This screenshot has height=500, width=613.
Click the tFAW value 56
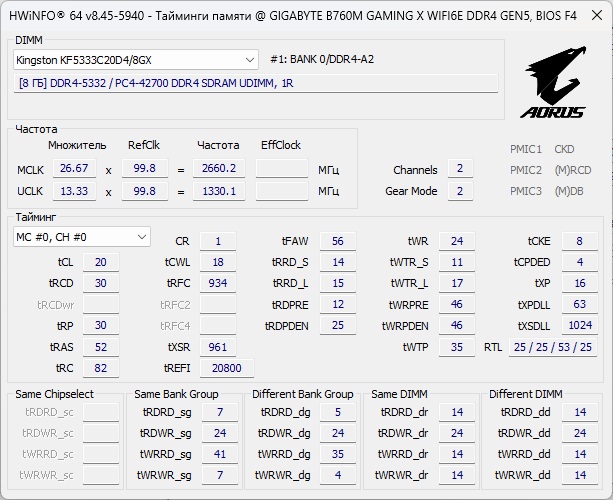(x=338, y=241)
